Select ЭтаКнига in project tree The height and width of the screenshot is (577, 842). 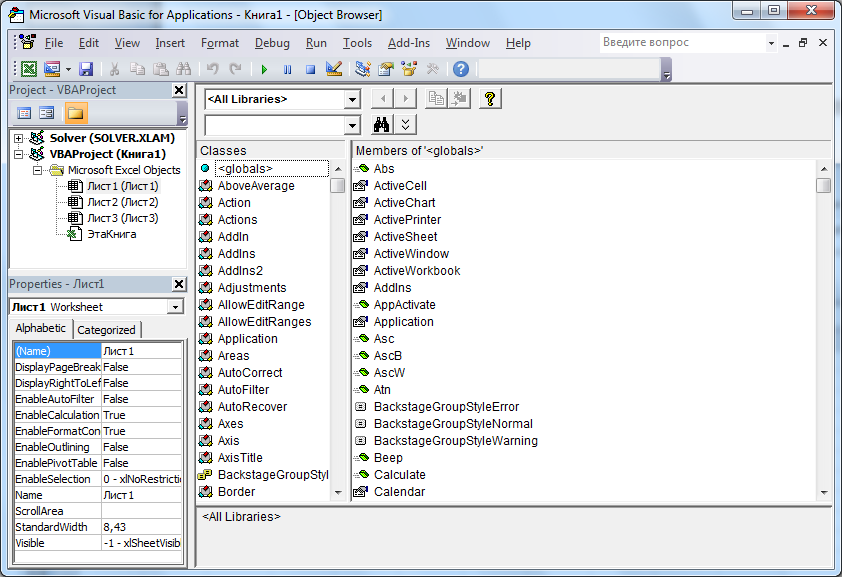click(112, 235)
